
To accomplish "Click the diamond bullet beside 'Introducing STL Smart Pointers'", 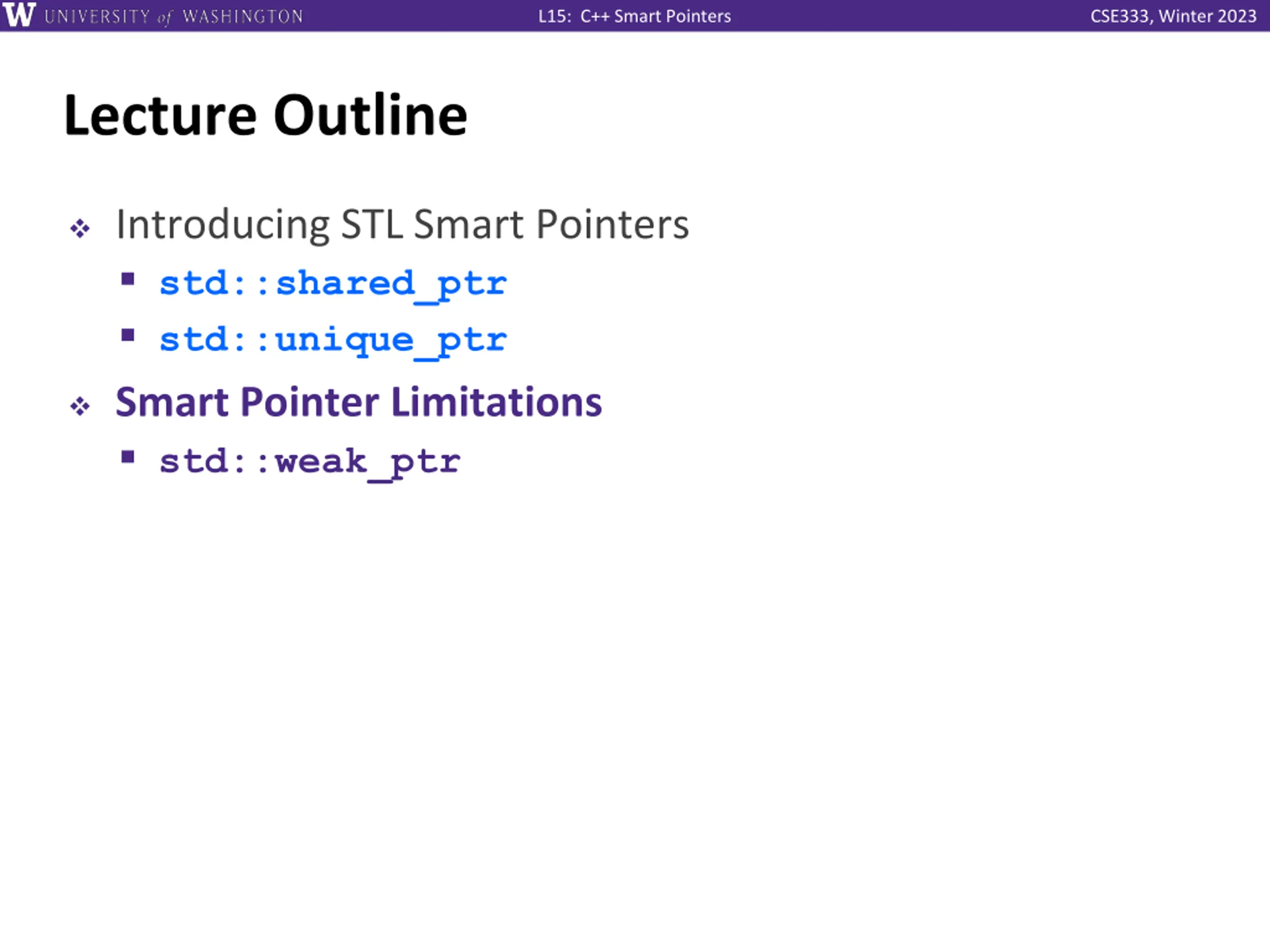I will pyautogui.click(x=80, y=229).
